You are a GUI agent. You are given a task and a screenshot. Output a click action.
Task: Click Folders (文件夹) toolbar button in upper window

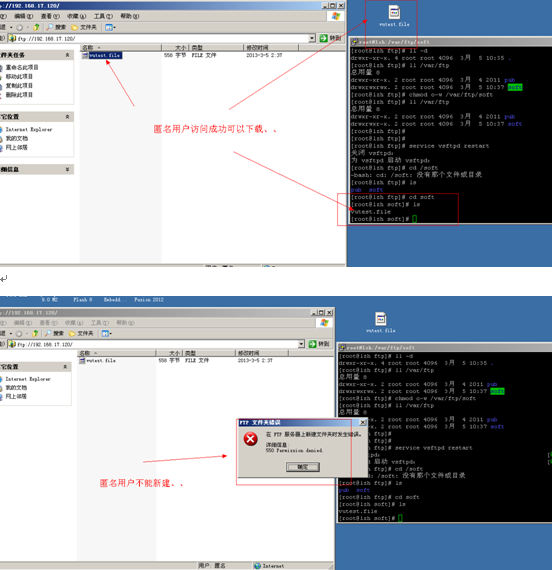pyautogui.click(x=84, y=27)
